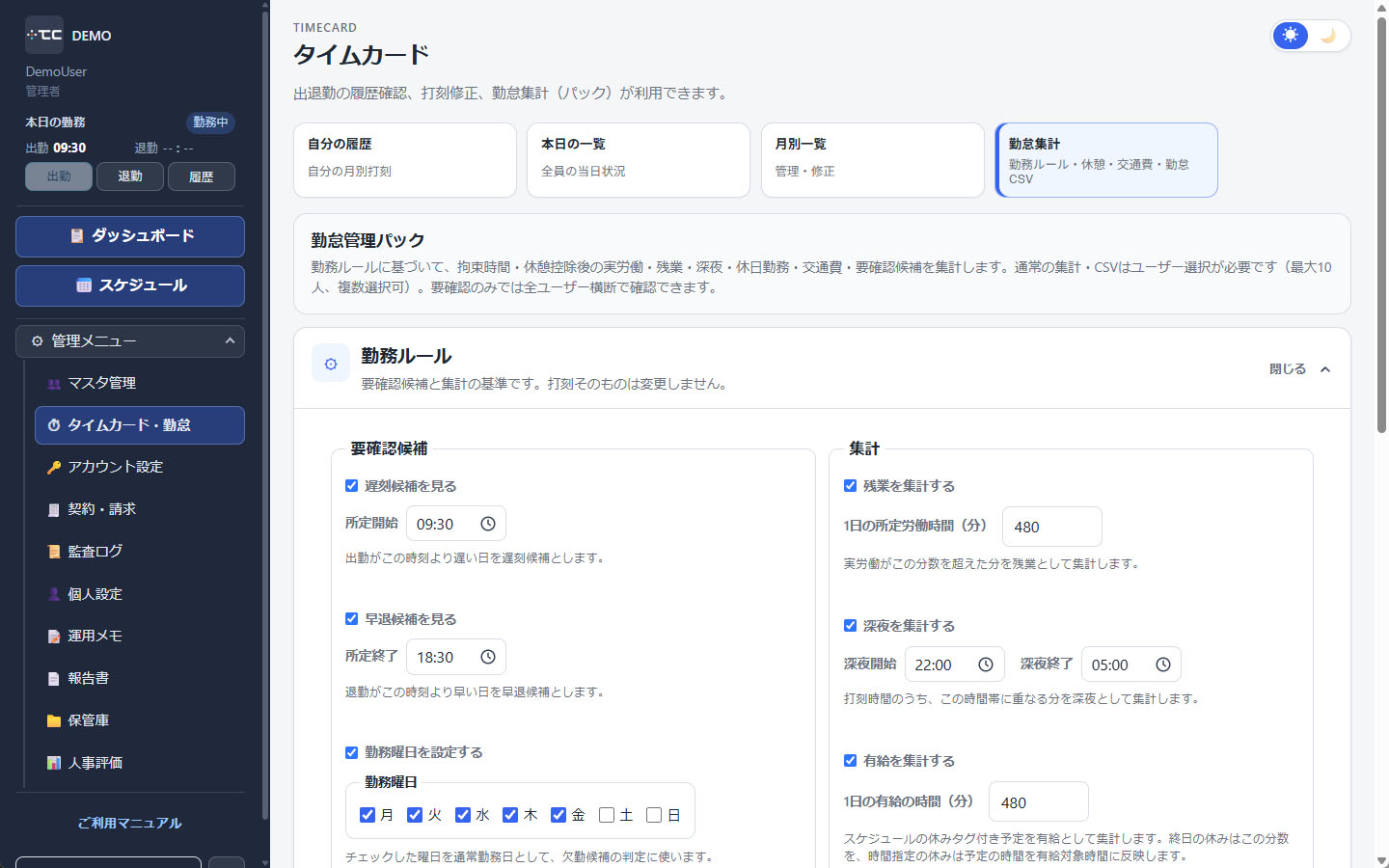Click the sun light-mode icon
Screen dimensions: 1389x868
1291,36
